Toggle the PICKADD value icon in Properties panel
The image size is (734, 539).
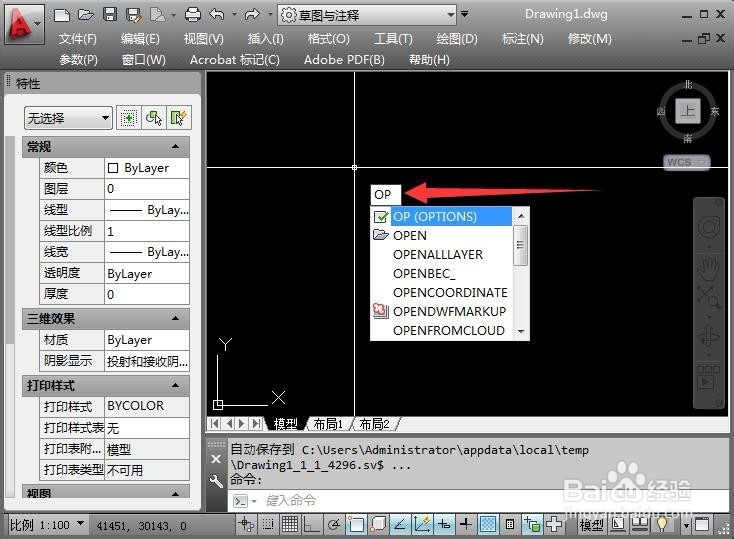tap(128, 118)
